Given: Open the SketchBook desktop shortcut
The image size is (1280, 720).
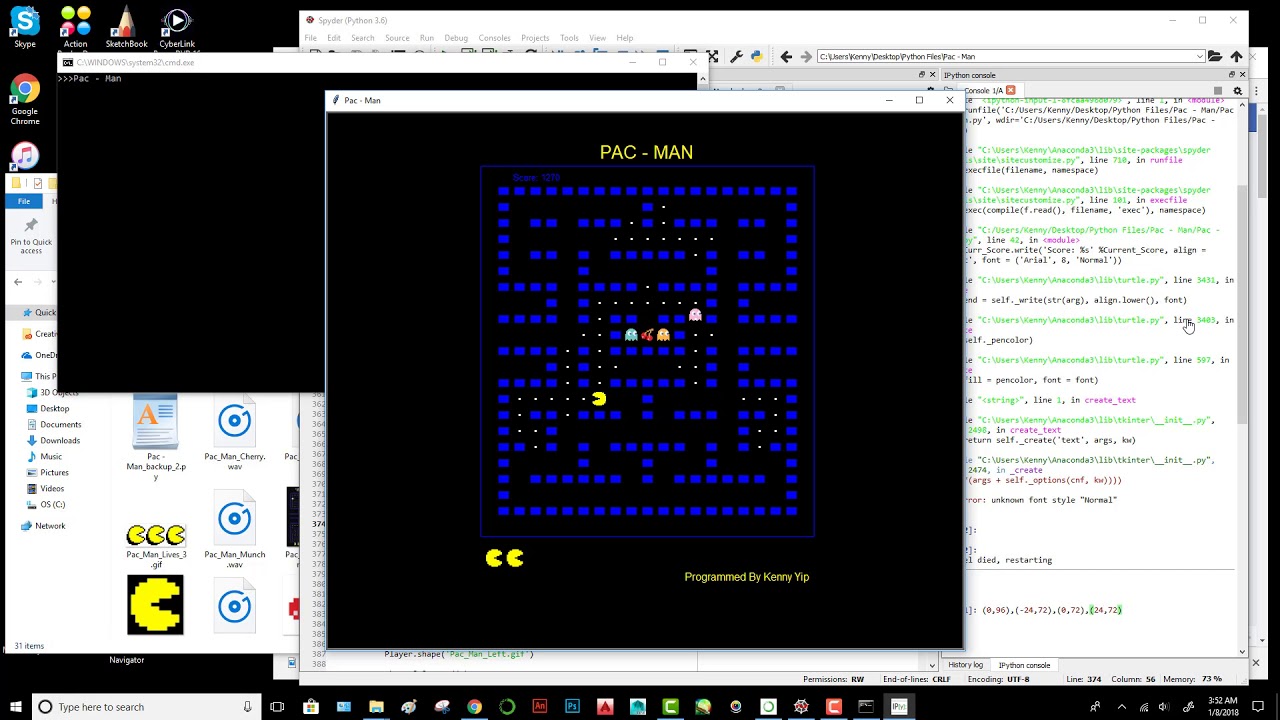Looking at the screenshot, I should (126, 27).
